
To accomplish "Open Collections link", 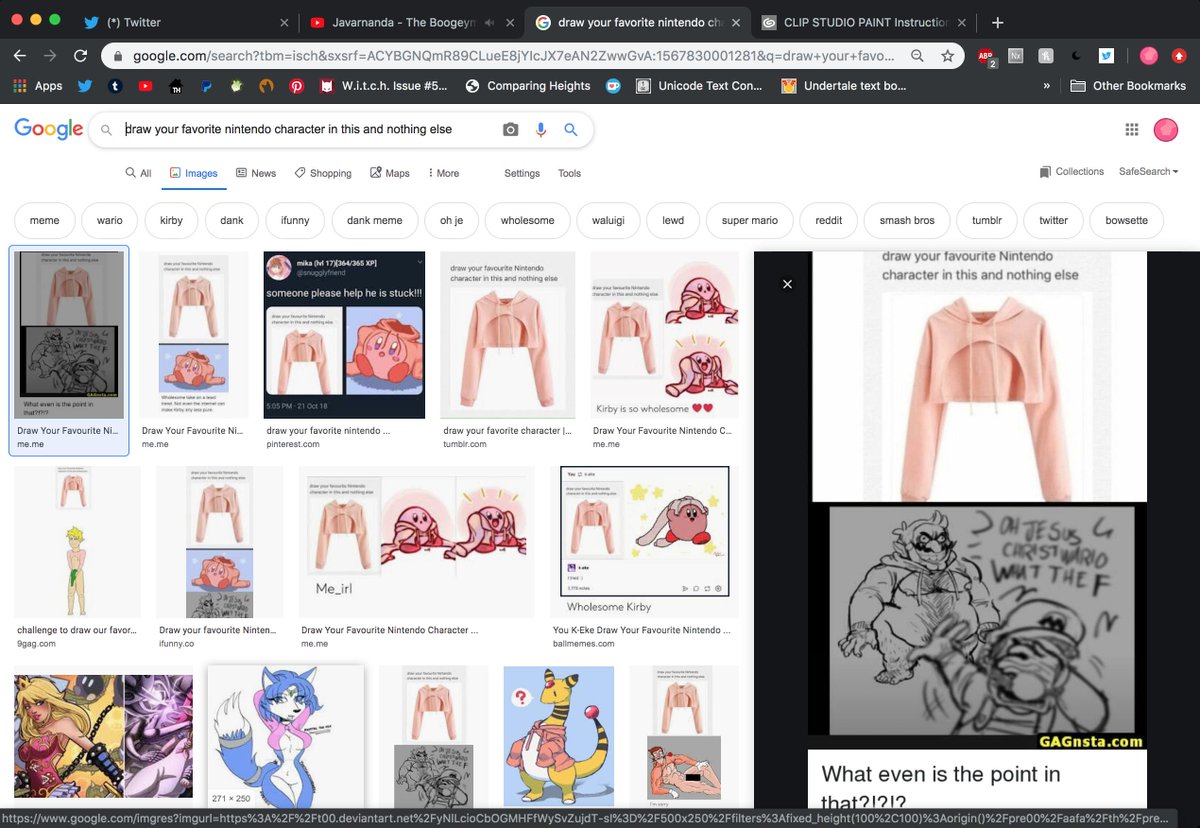I will click(1072, 172).
